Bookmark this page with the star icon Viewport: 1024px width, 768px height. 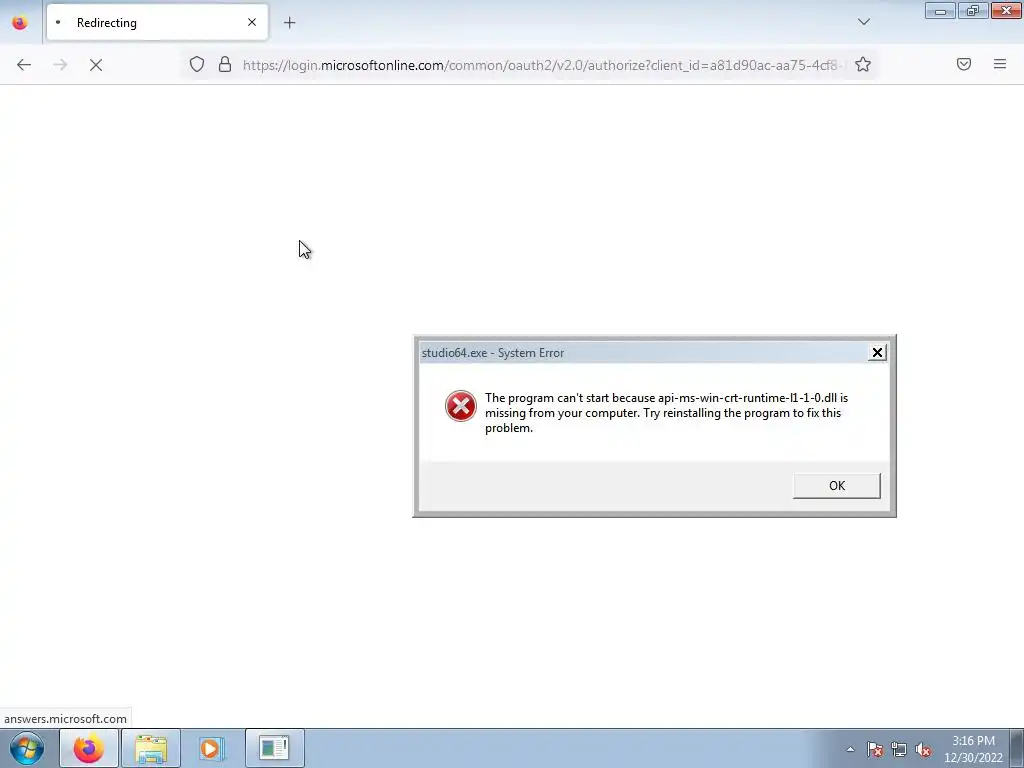(863, 64)
